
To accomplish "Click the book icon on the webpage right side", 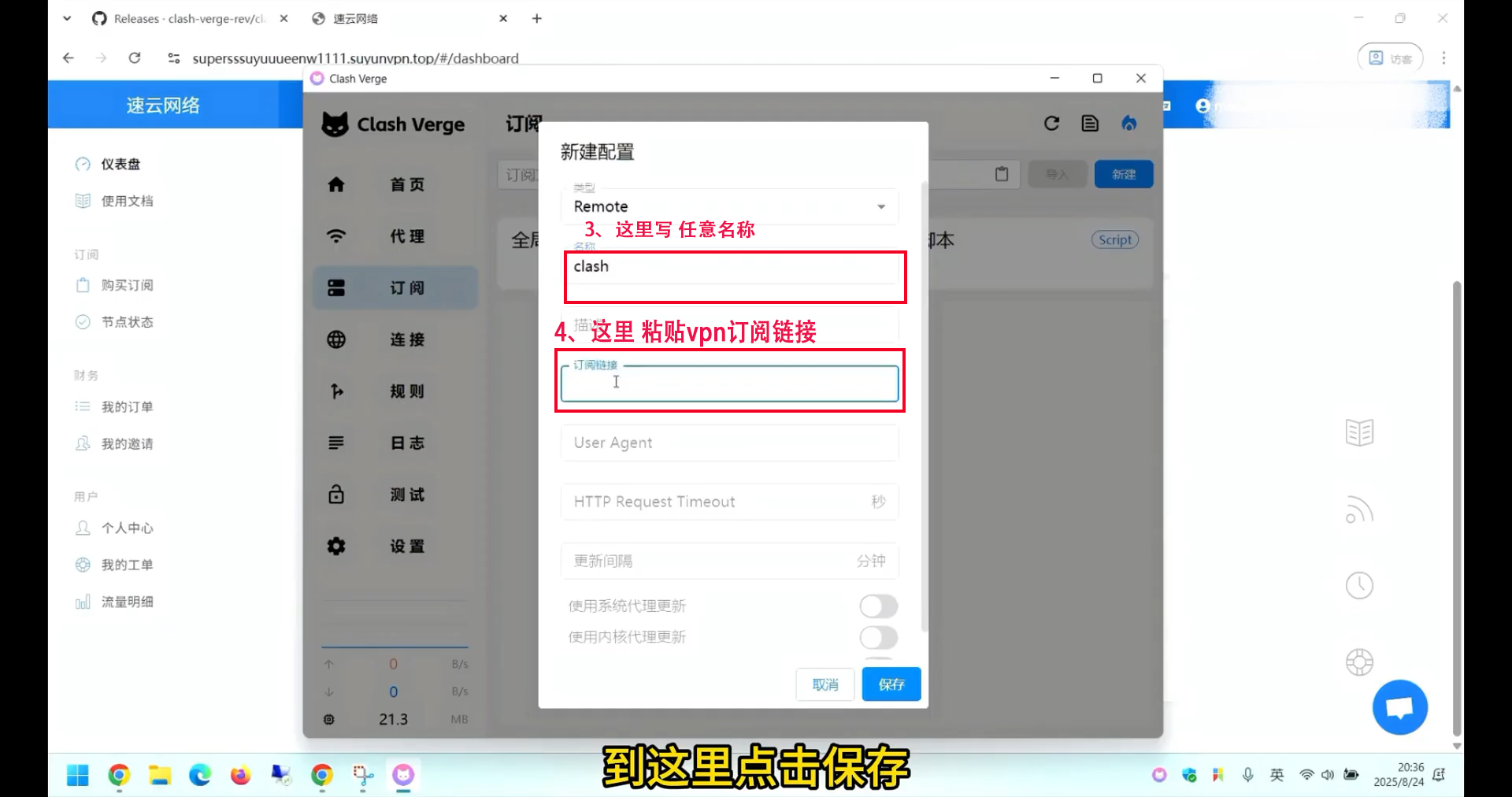I will [1359, 432].
